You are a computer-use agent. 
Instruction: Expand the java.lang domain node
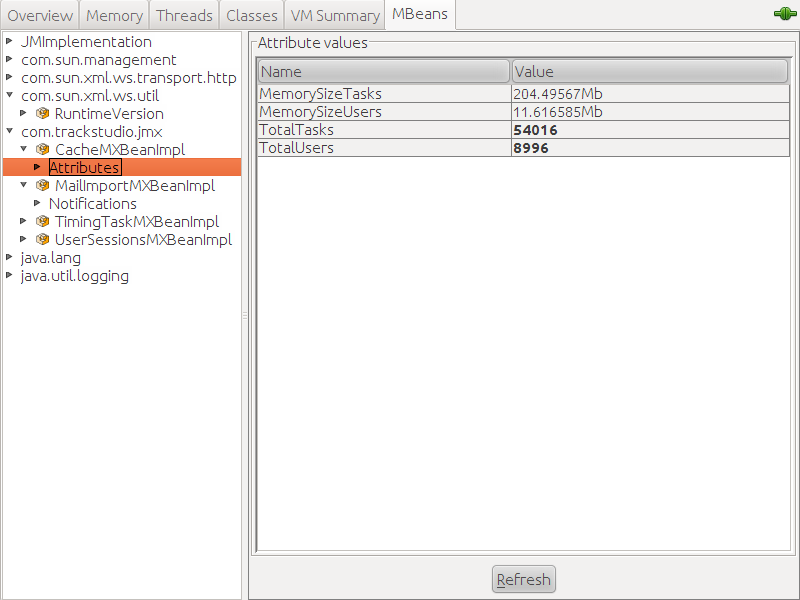pyautogui.click(x=10, y=258)
